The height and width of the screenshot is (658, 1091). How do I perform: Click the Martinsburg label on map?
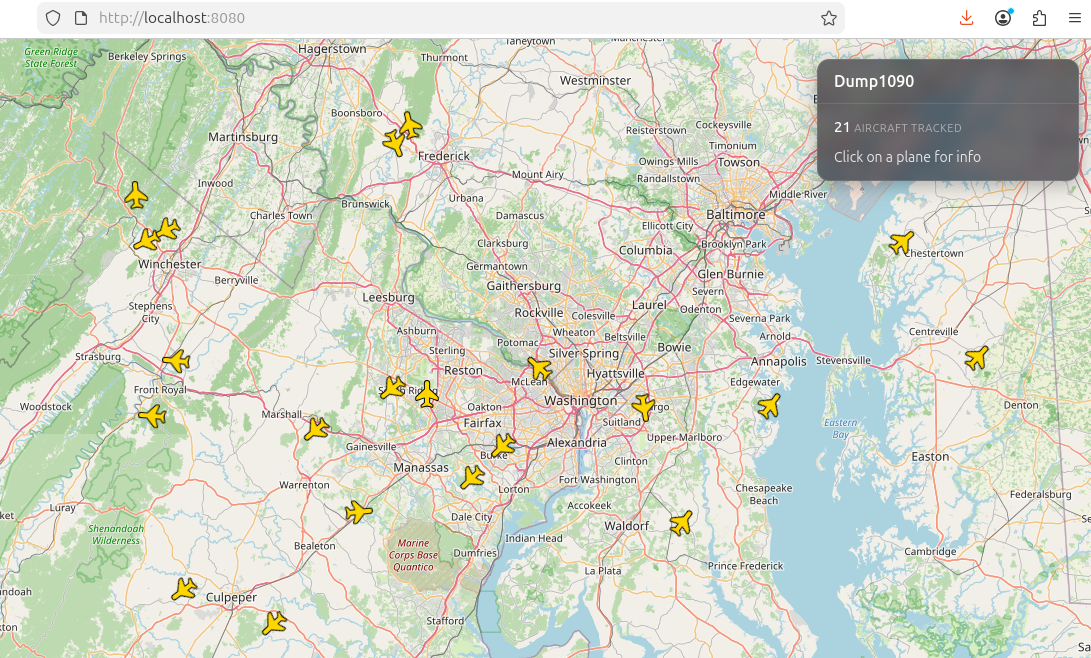pos(243,137)
